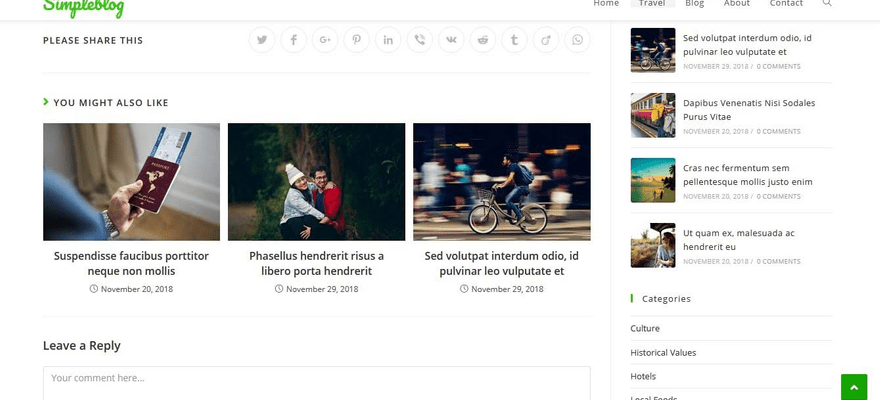Share via the Viadeo icon
Viewport: 880px width, 400px height.
click(546, 40)
